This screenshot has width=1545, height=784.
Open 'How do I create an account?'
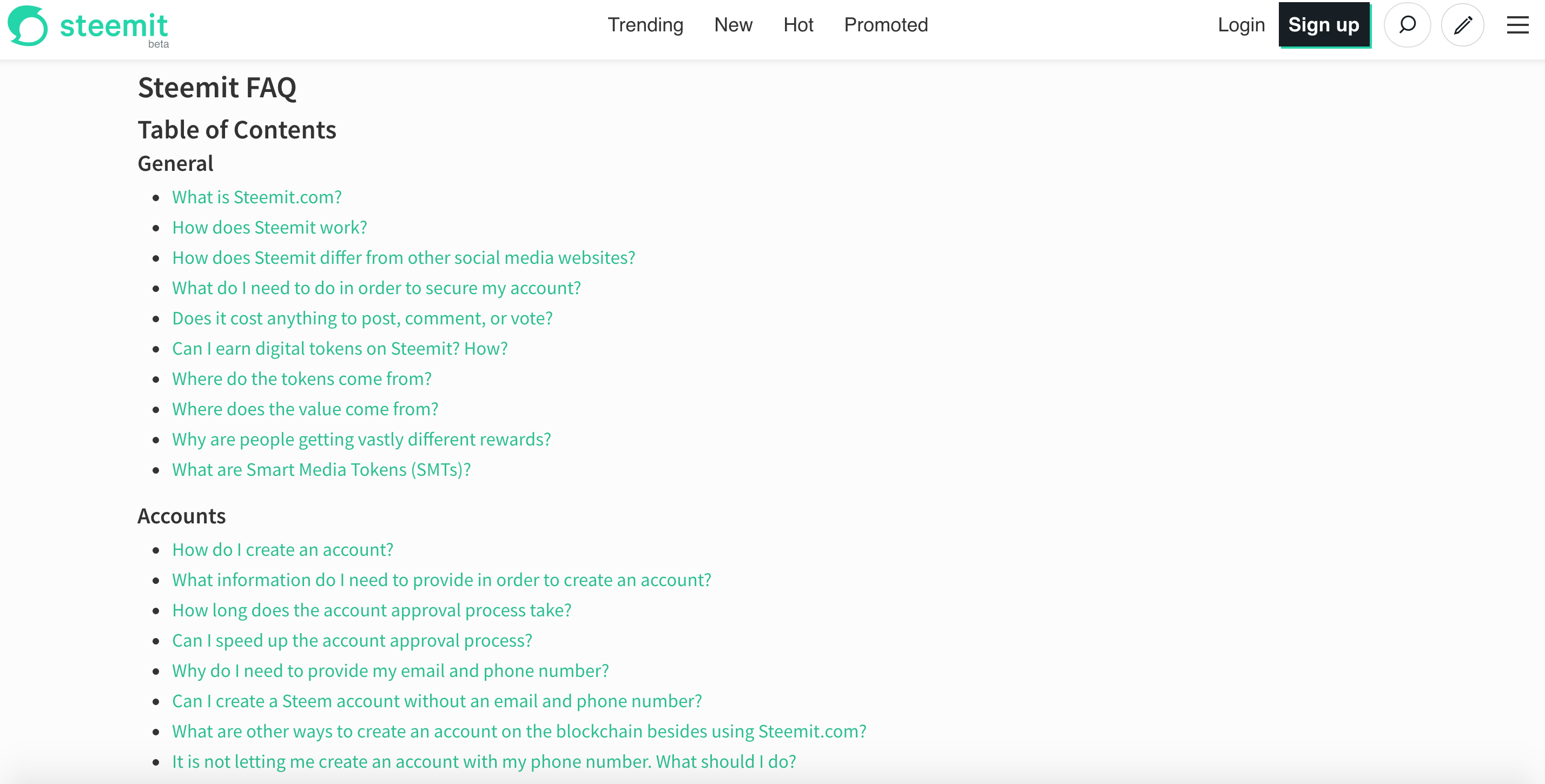point(282,550)
